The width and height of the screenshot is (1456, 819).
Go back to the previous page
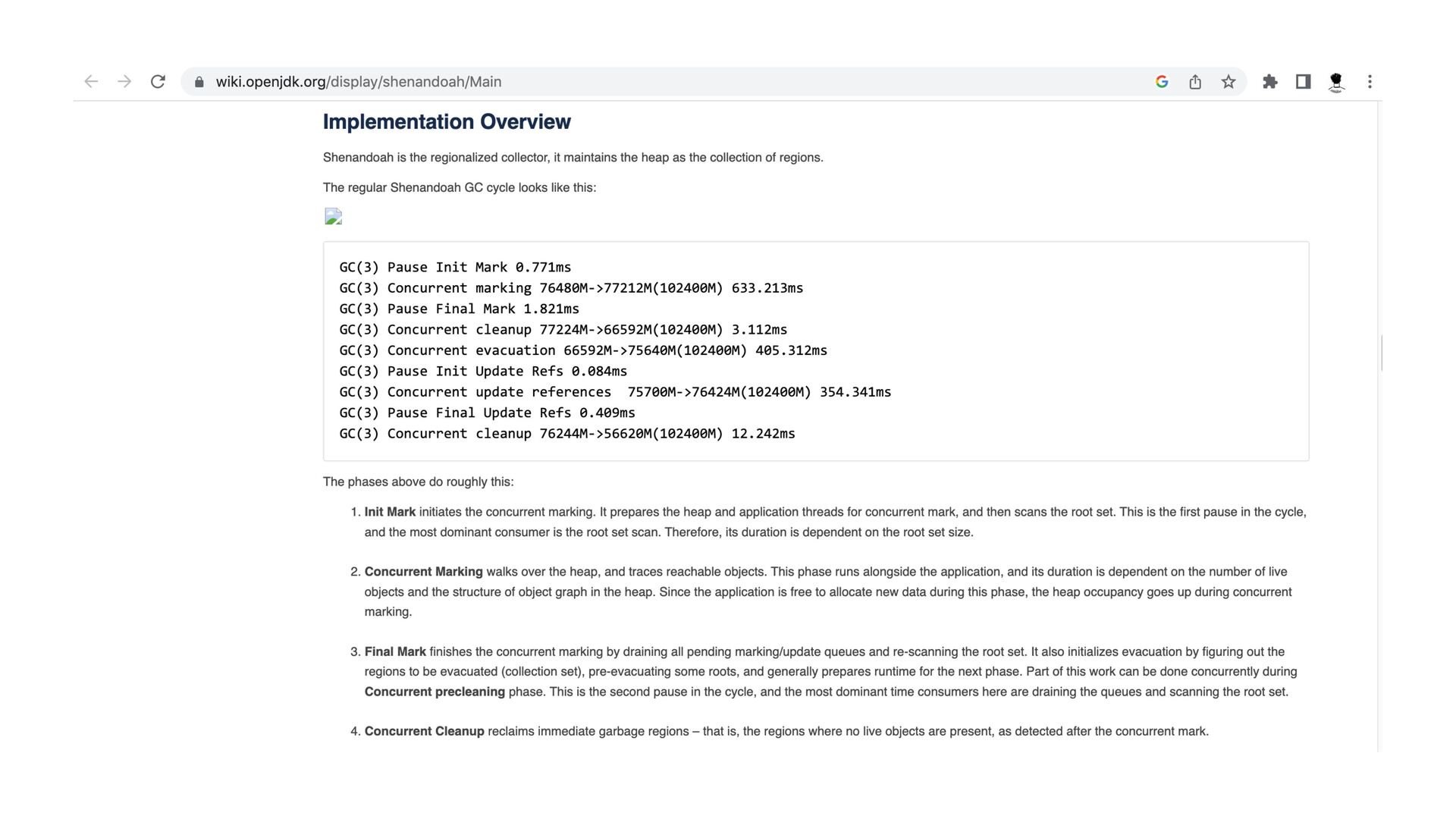(x=91, y=82)
